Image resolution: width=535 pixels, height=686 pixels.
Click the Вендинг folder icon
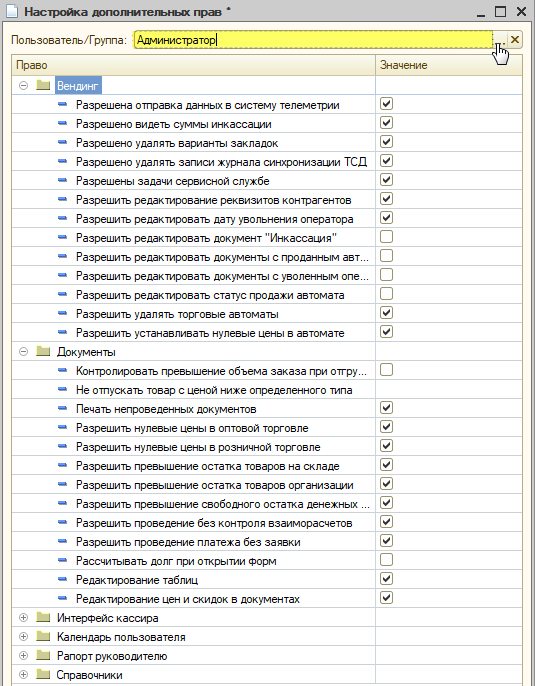43,85
